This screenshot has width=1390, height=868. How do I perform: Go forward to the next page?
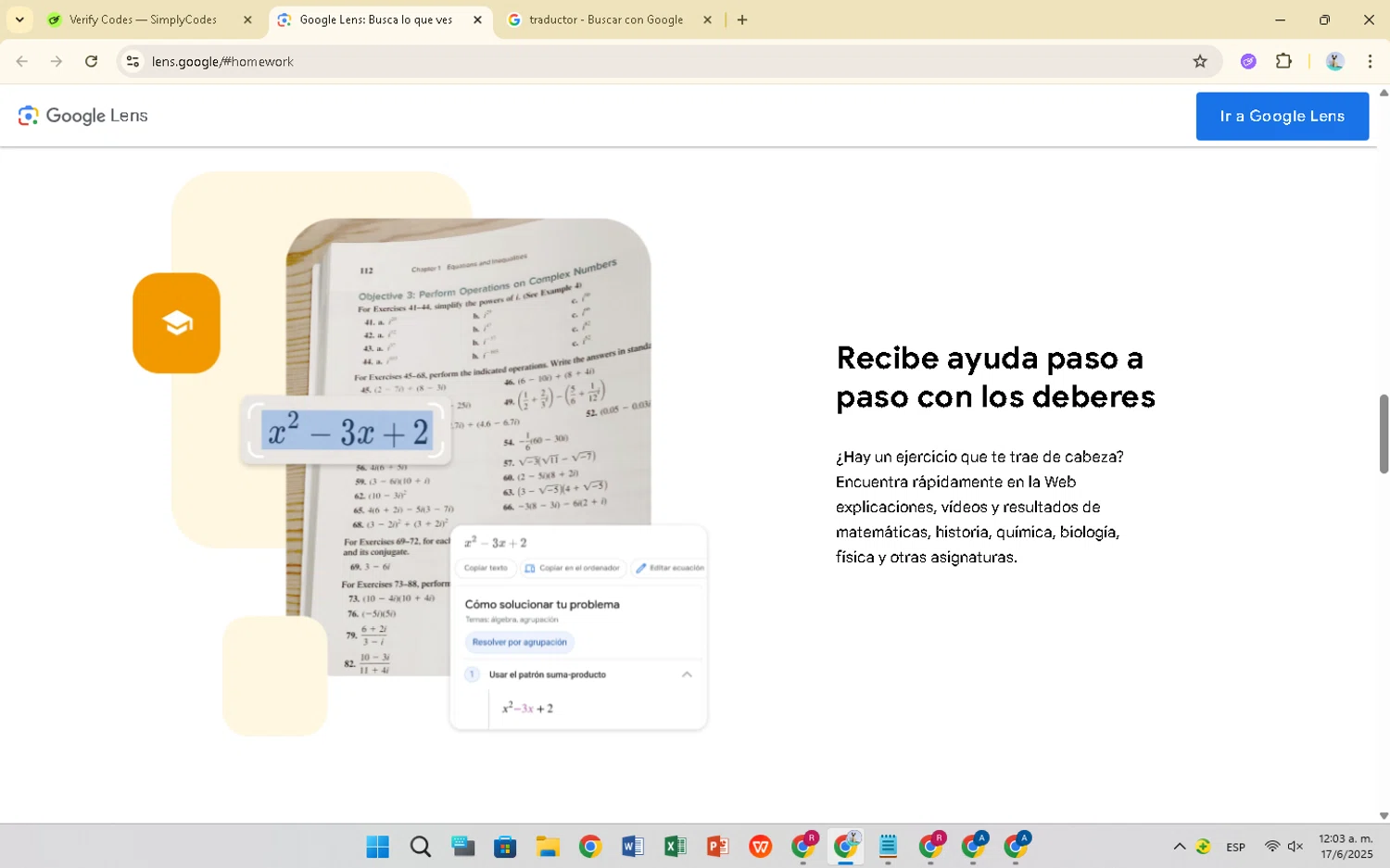(x=57, y=61)
